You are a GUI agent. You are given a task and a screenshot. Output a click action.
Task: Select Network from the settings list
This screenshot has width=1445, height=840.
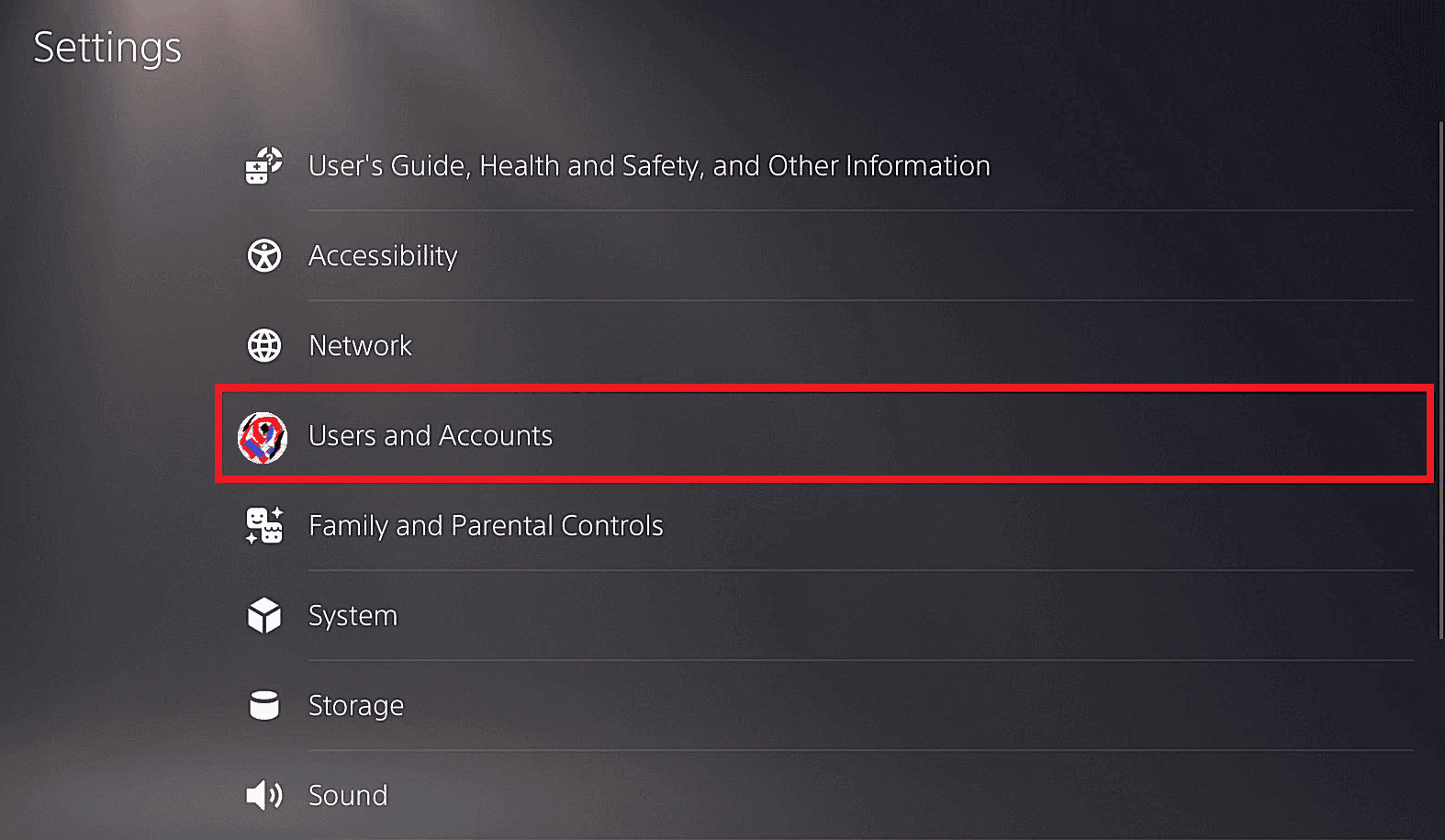coord(360,346)
